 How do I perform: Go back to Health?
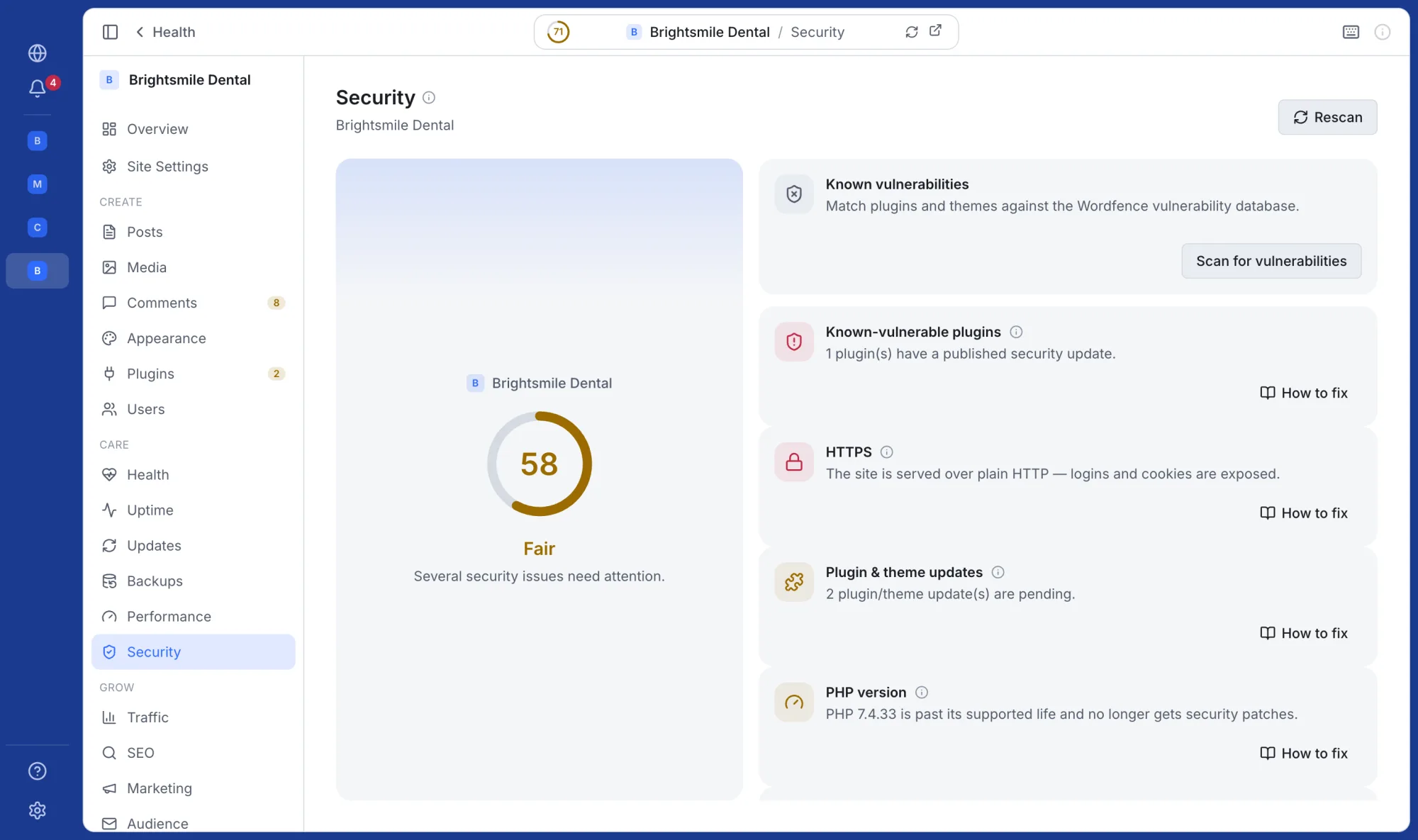(x=165, y=32)
